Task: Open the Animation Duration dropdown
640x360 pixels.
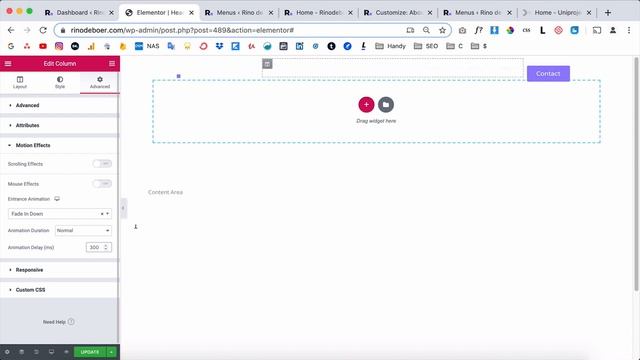Action: pos(83,231)
